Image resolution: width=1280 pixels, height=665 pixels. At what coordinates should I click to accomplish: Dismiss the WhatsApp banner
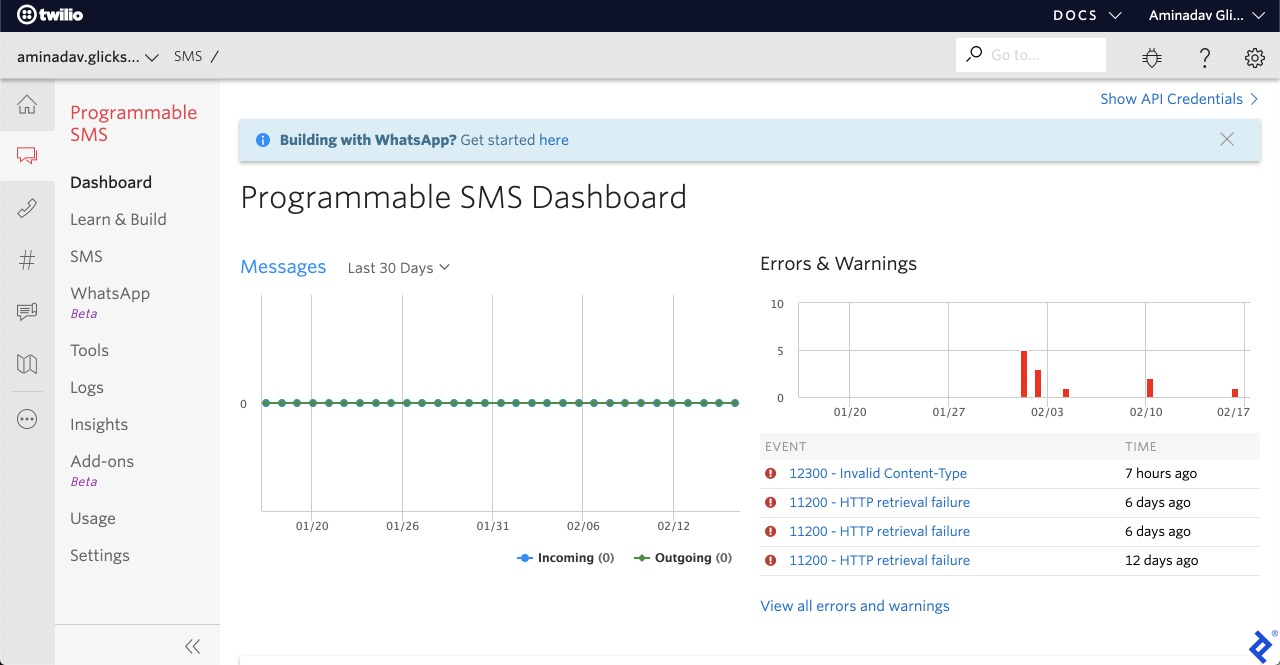click(1227, 140)
